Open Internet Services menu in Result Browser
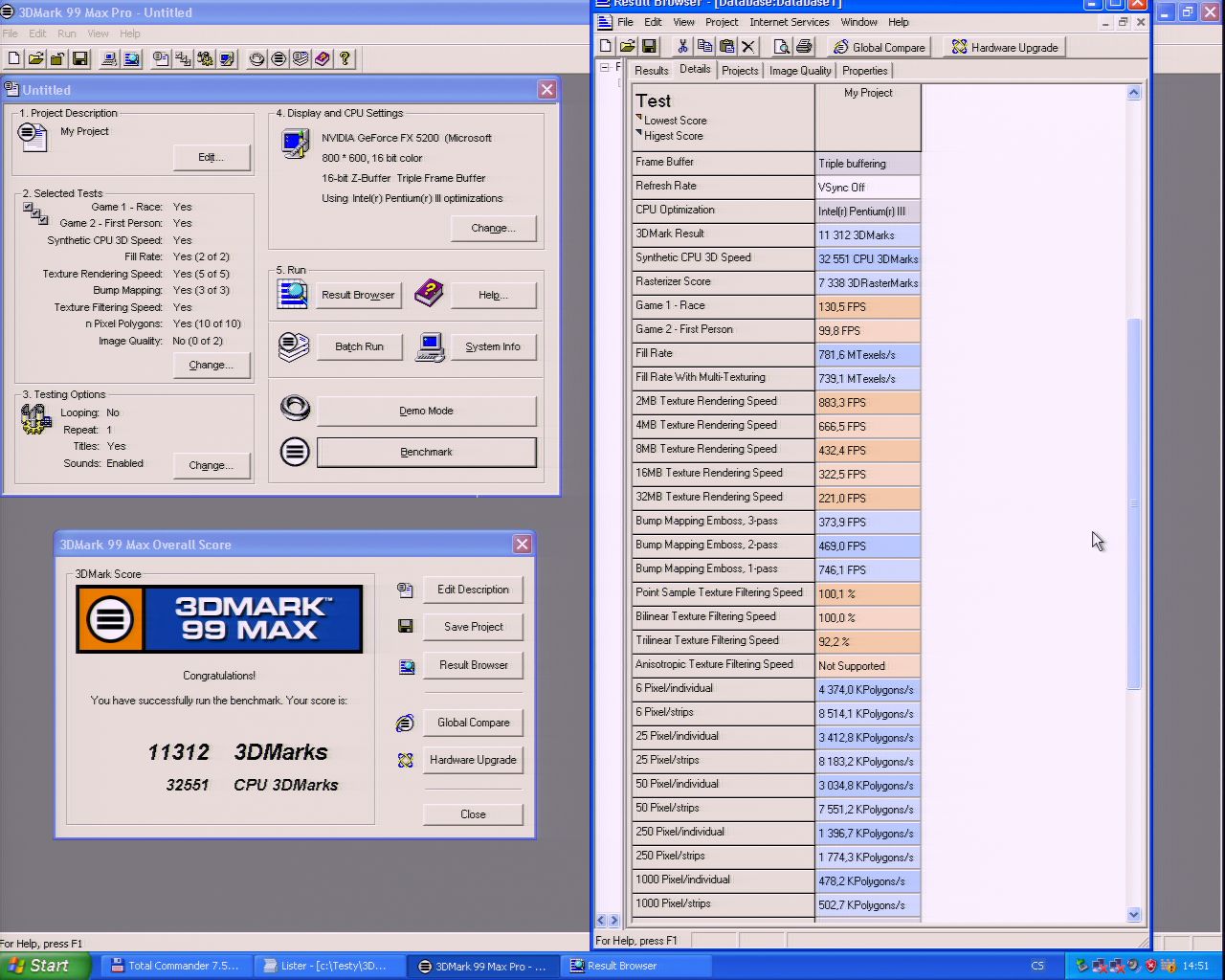 point(790,22)
